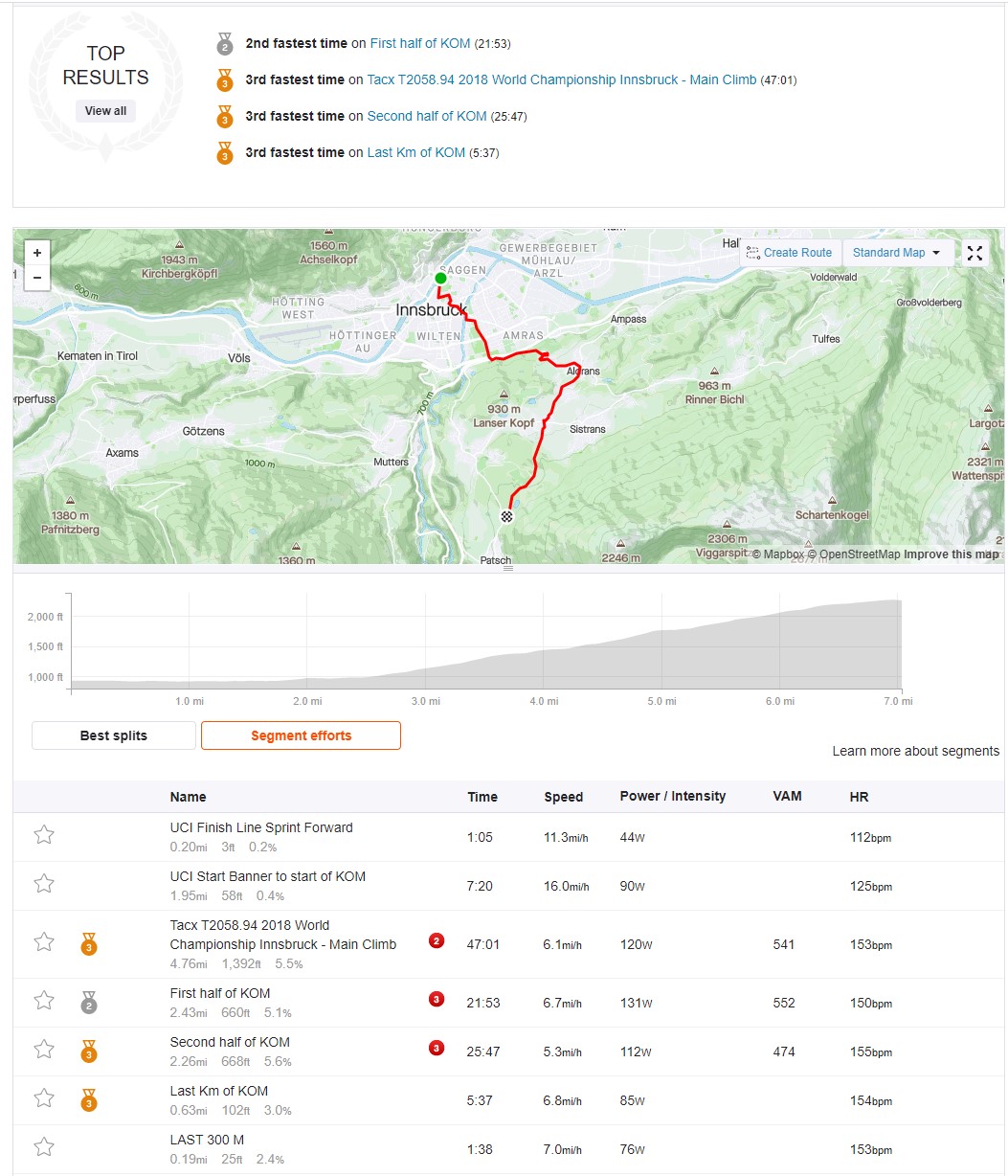Star the LAST 300 M segment

(44, 1147)
